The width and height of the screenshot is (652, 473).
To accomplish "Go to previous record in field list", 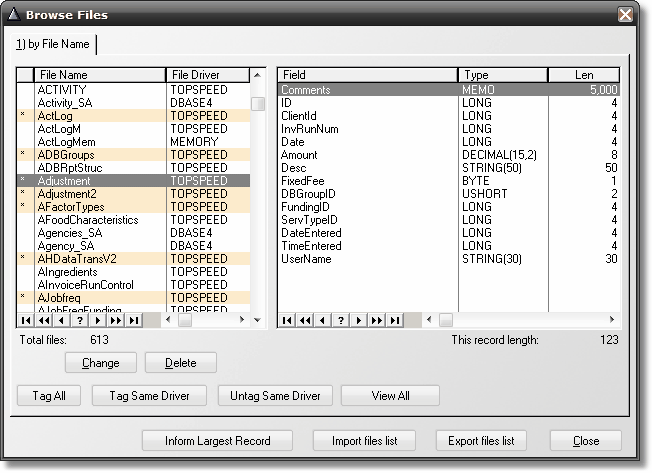I will coord(323,320).
